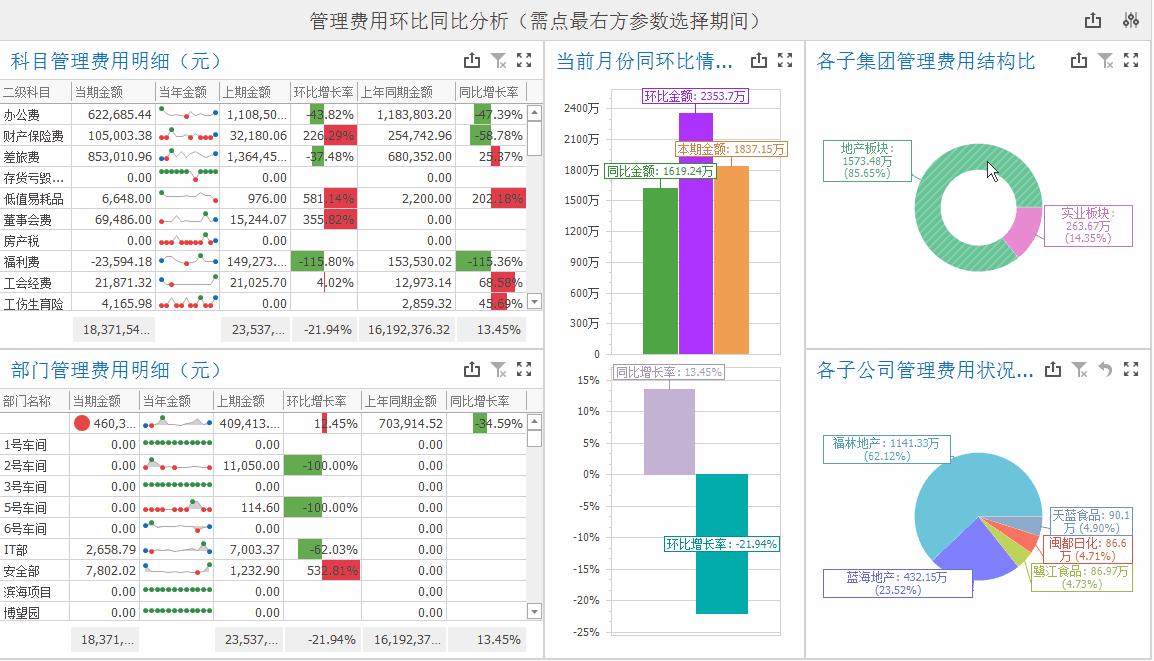Click the scroll down arrow in 科目 table
1154x661 pixels.
click(535, 302)
